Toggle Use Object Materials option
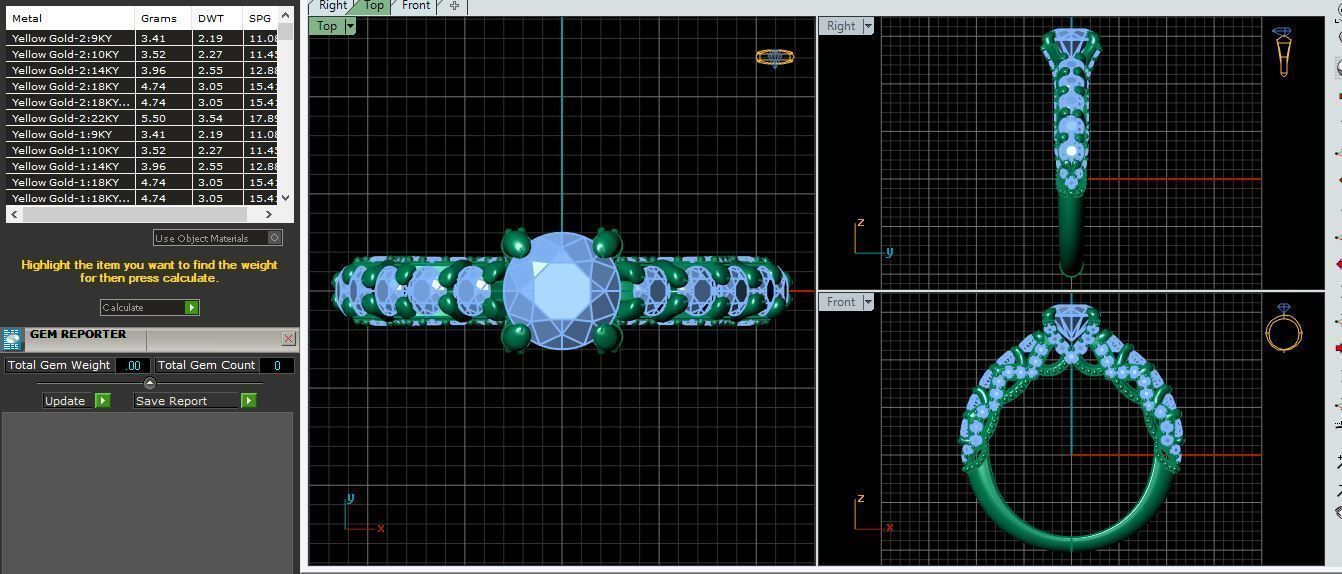This screenshot has width=1342, height=574. point(218,238)
